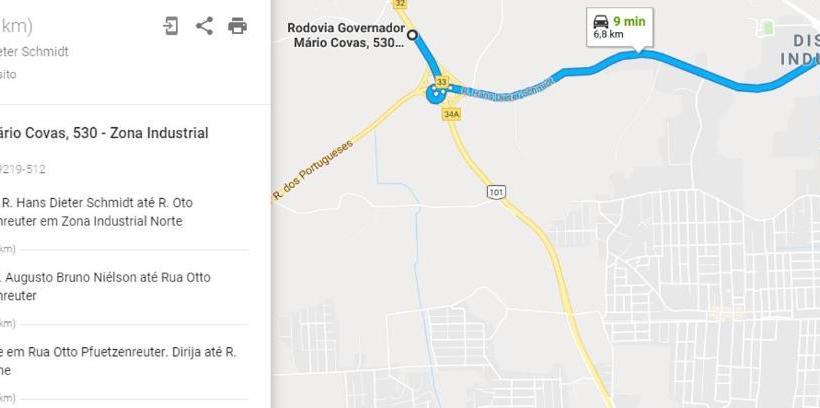Click the Mário Covas, 530 - Zona Industrial heading

click(x=104, y=133)
